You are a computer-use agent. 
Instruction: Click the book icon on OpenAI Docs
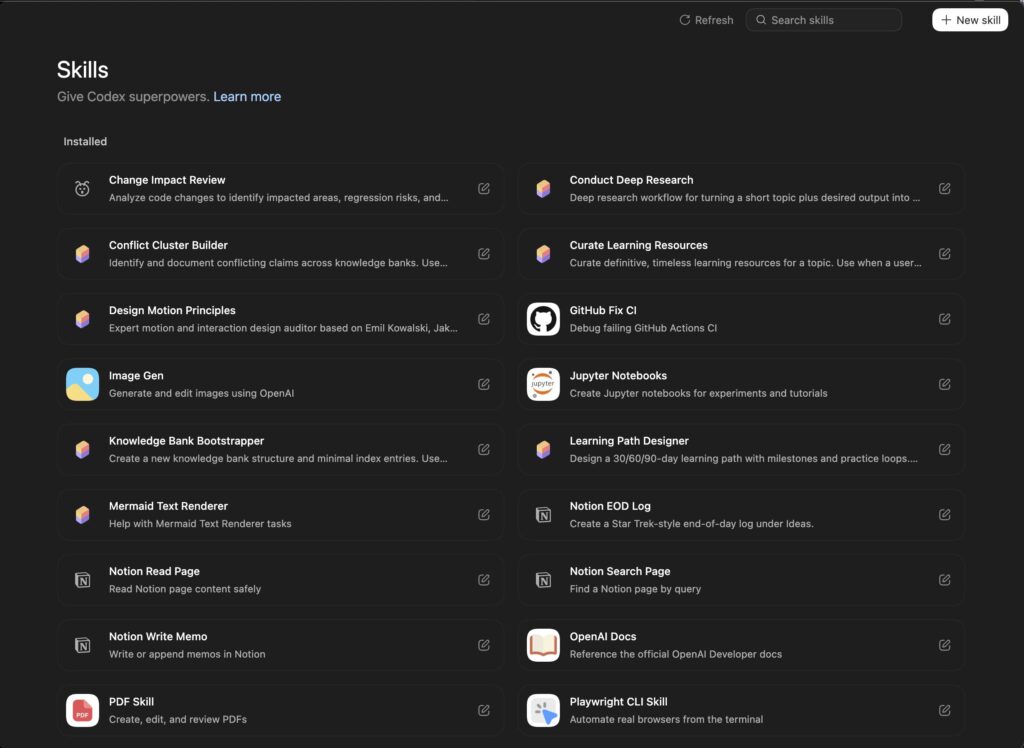click(542, 644)
